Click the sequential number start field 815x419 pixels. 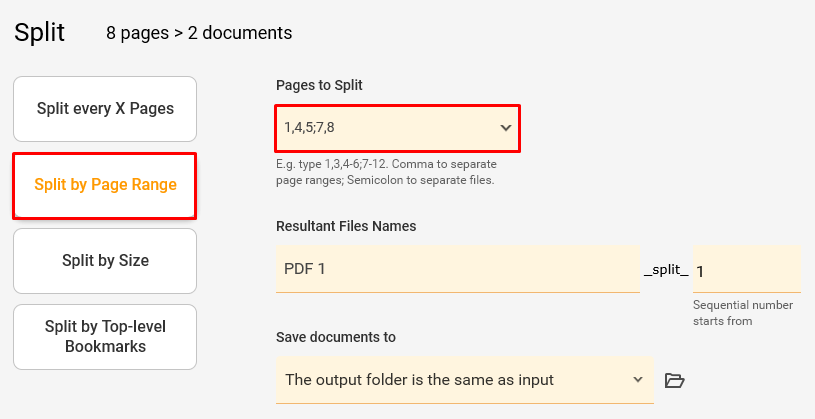[746, 269]
